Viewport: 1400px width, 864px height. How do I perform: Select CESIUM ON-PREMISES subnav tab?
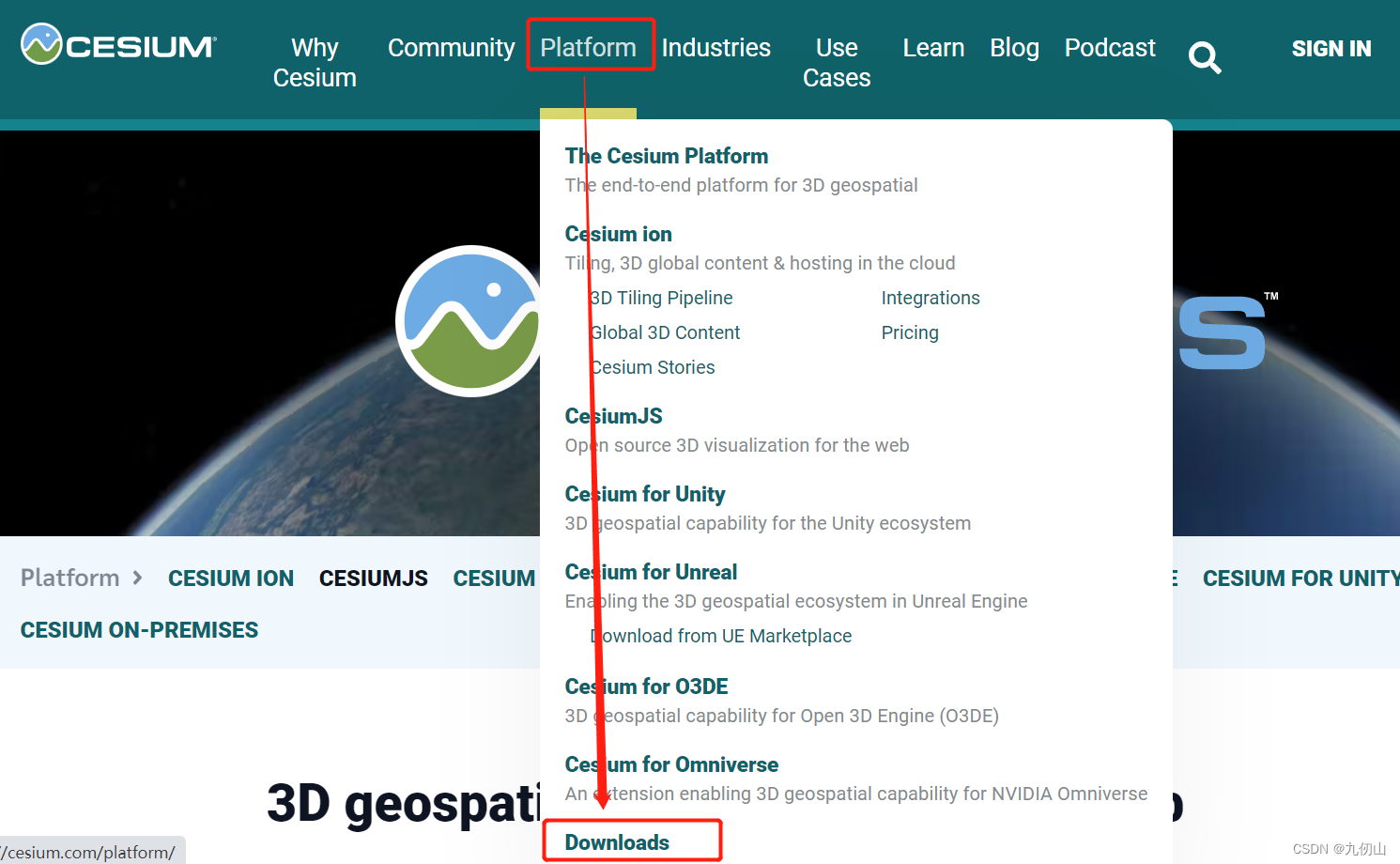click(139, 630)
